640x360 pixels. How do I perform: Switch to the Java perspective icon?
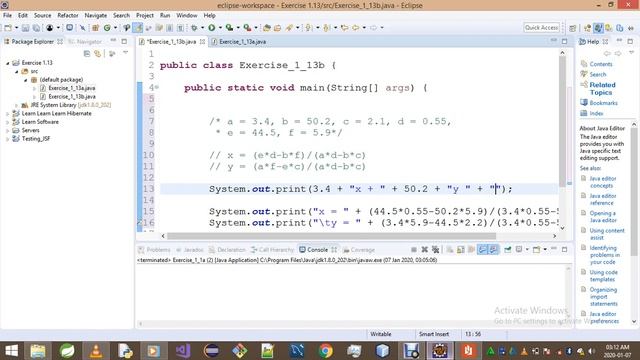(598, 28)
